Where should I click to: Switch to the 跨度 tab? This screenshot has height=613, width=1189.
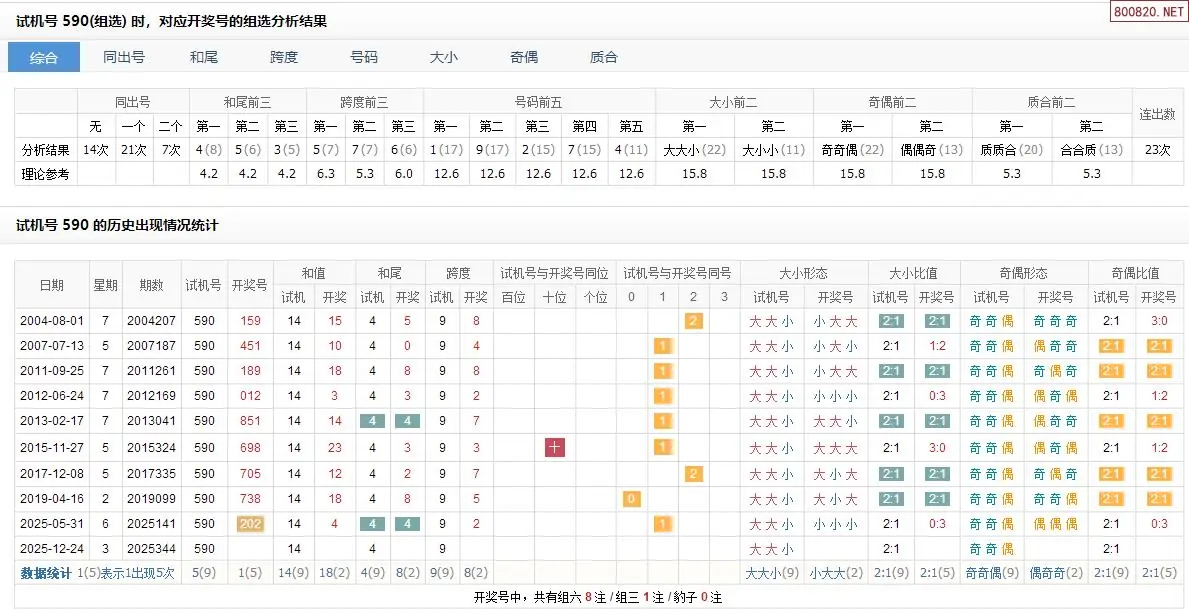coord(284,57)
